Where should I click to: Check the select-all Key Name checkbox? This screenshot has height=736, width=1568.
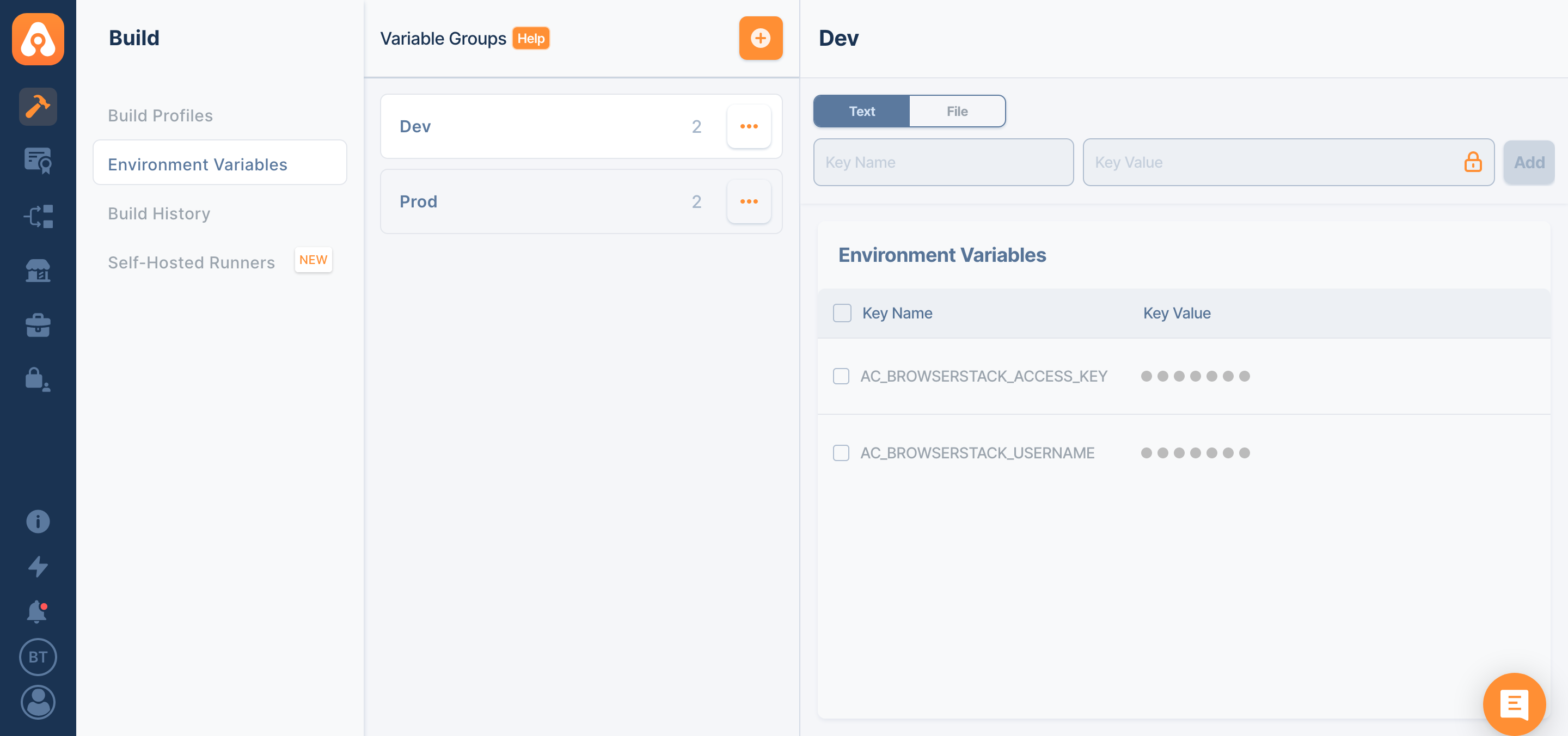click(x=842, y=313)
